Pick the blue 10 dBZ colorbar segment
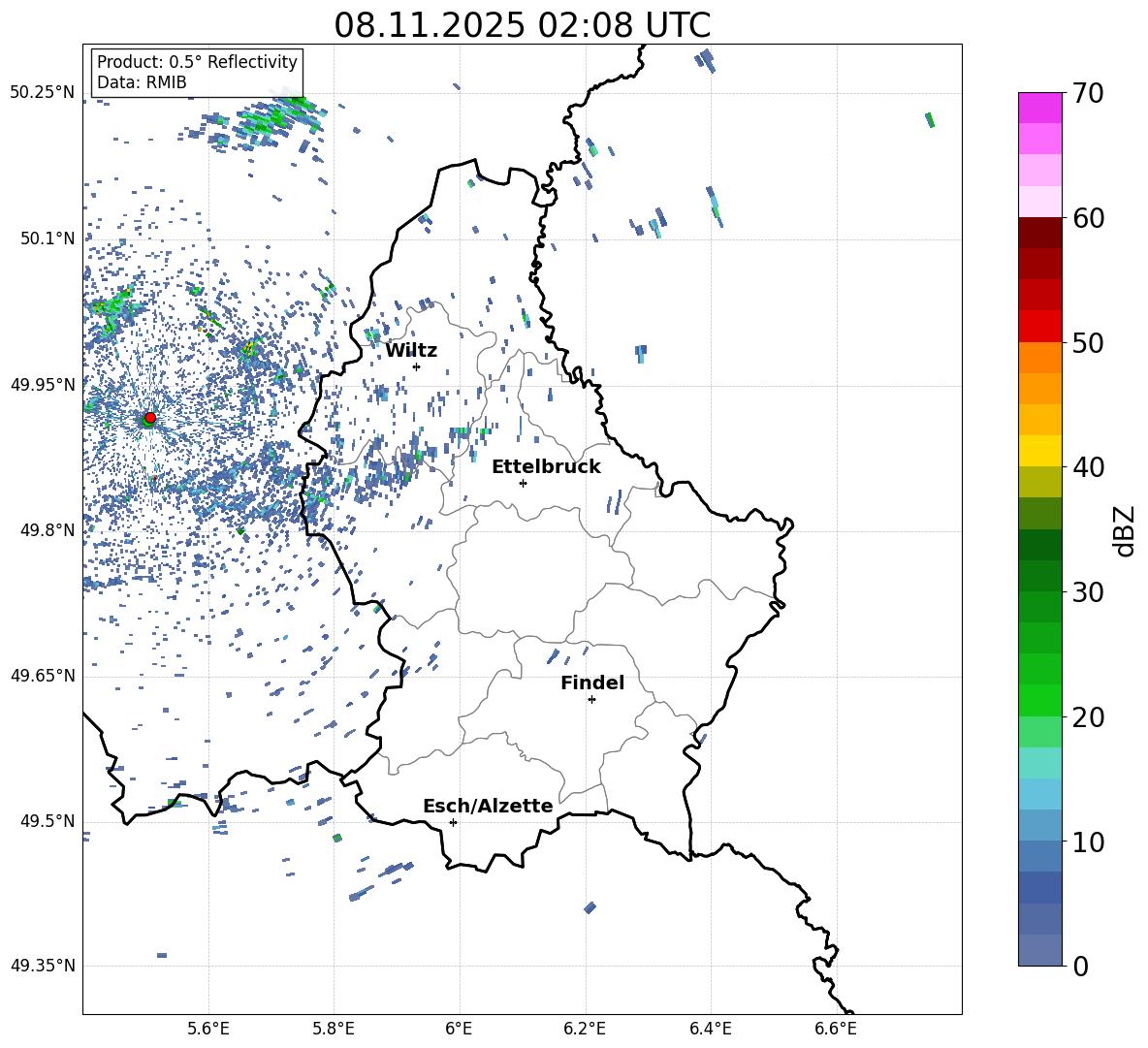This screenshot has width=1148, height=1048. tap(1039, 825)
